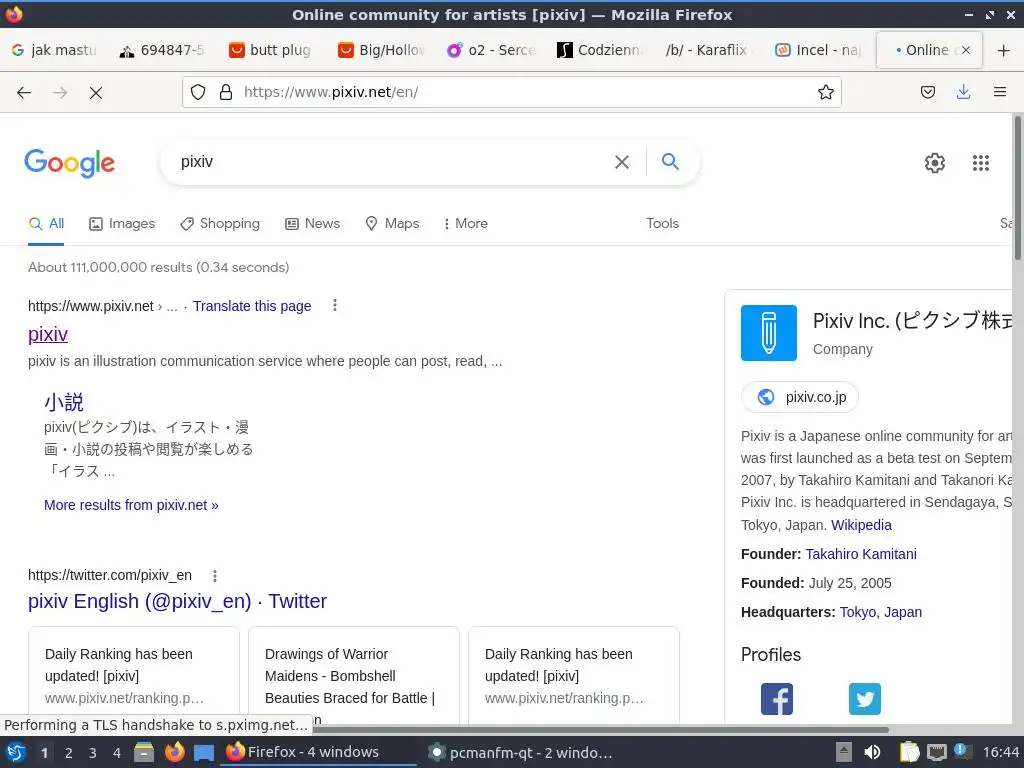Launch the file manager from the taskbar
Viewport: 1024px width, 768px height.
click(144, 752)
